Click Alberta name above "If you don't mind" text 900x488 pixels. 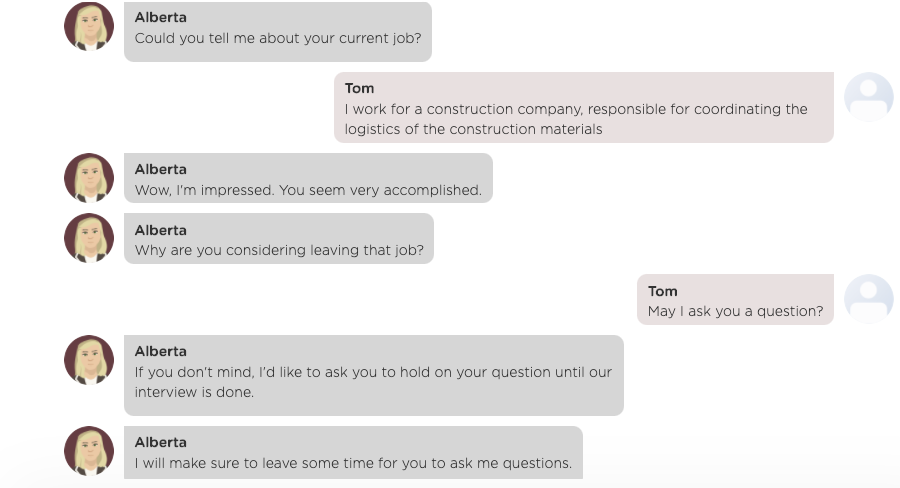point(161,351)
